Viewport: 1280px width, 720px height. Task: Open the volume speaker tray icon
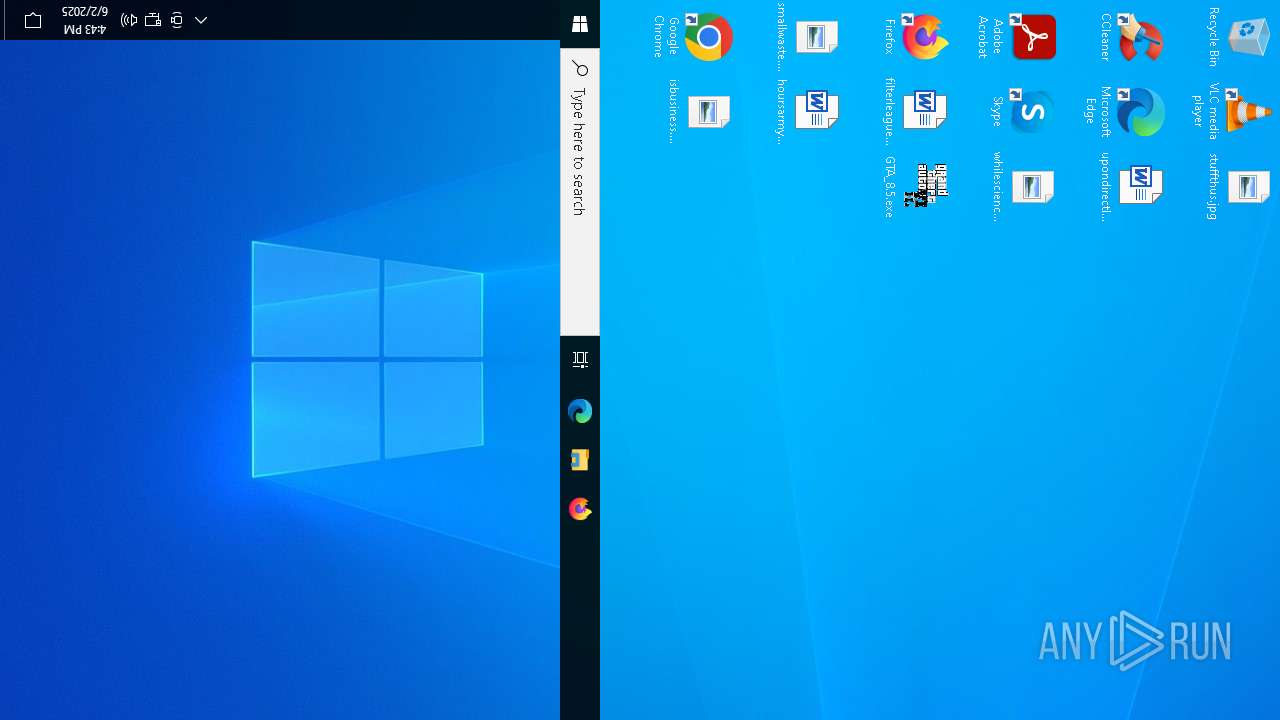[130, 20]
